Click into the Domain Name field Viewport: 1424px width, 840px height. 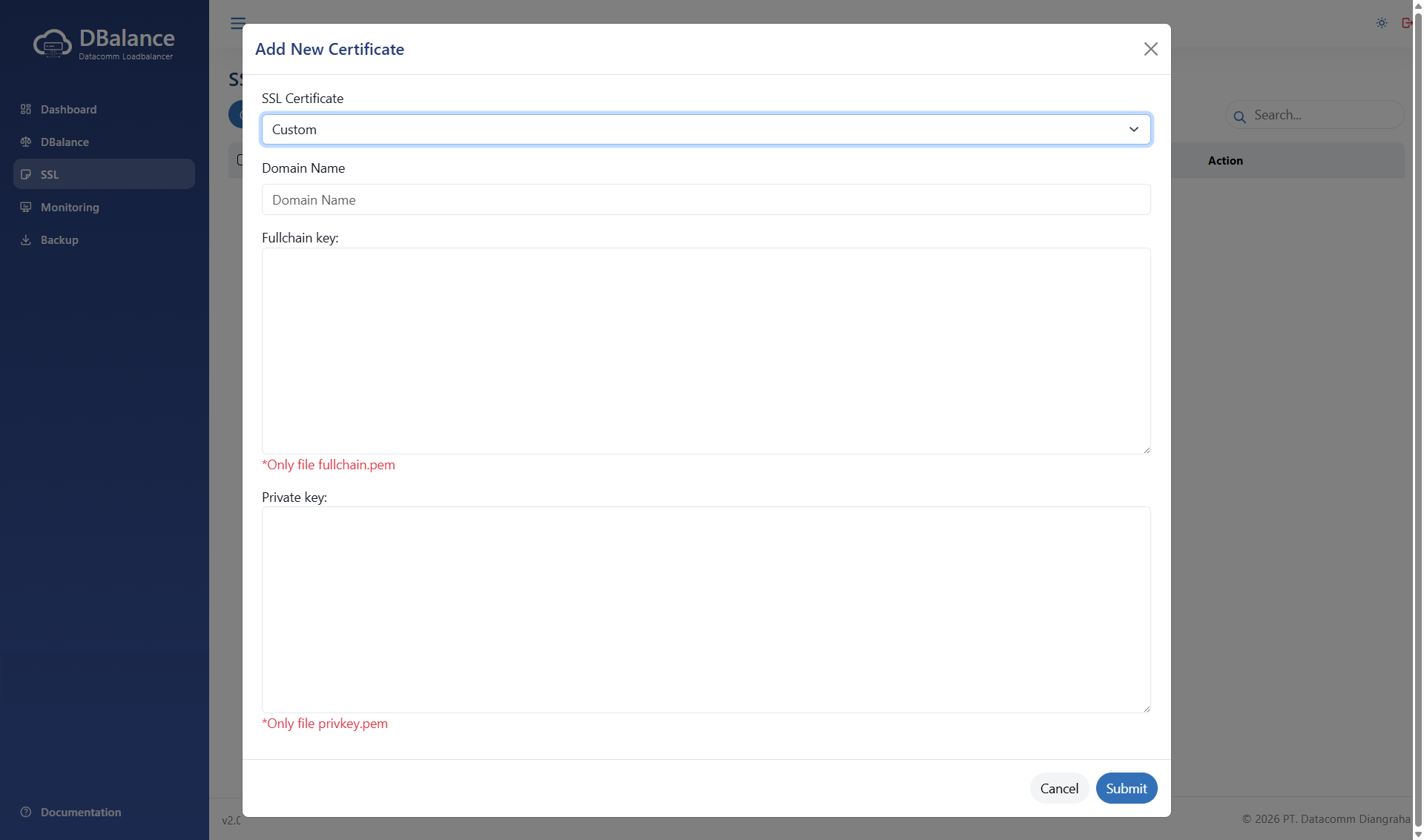(705, 199)
